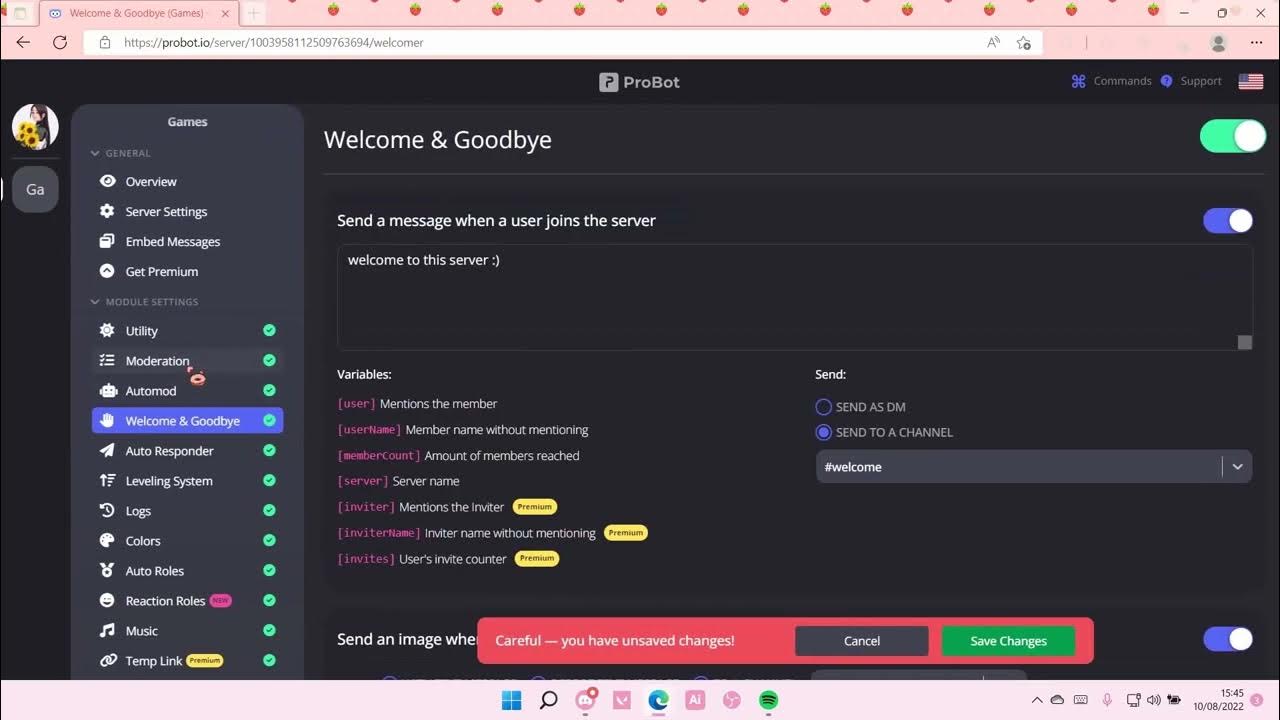Click the [user] variable text
Image resolution: width=1280 pixels, height=720 pixels.
(357, 404)
